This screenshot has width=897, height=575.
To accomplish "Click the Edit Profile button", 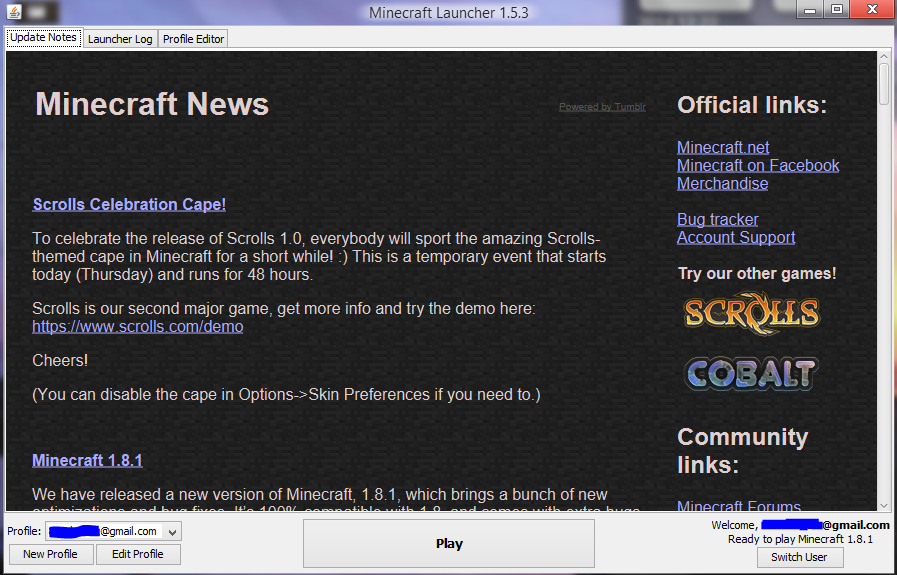I will coord(138,554).
